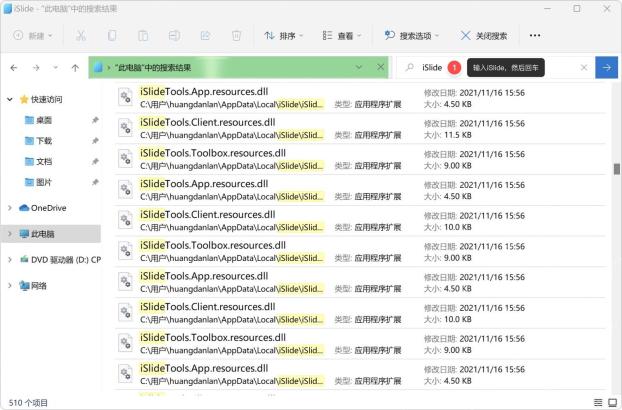This screenshot has height=410, width=622.
Task: Open the 桌面 desktop folder
Action: [x=38, y=120]
